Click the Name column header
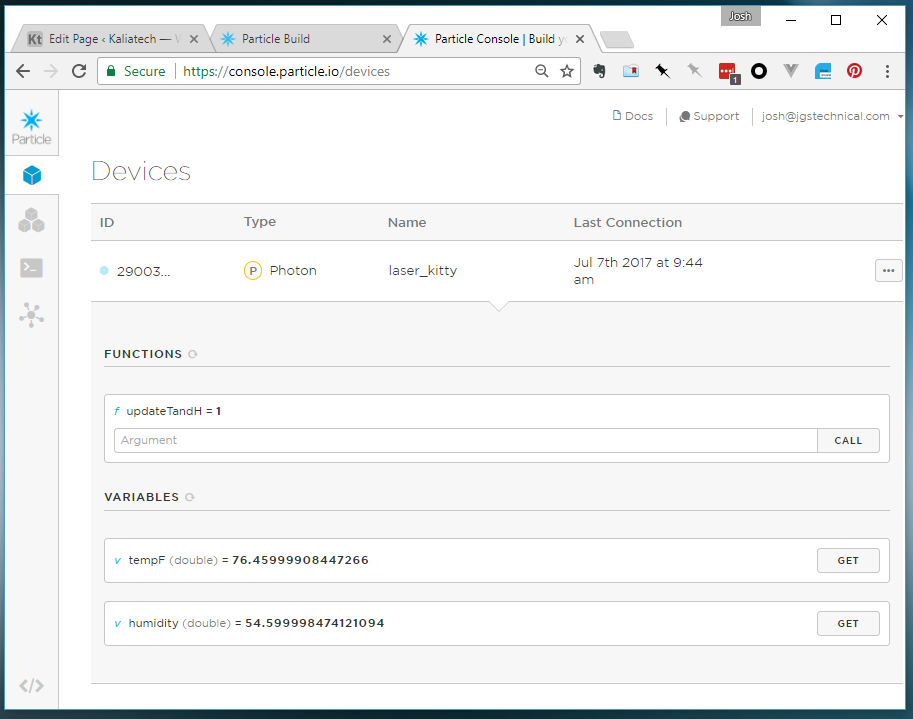Image resolution: width=913 pixels, height=719 pixels. [x=406, y=222]
